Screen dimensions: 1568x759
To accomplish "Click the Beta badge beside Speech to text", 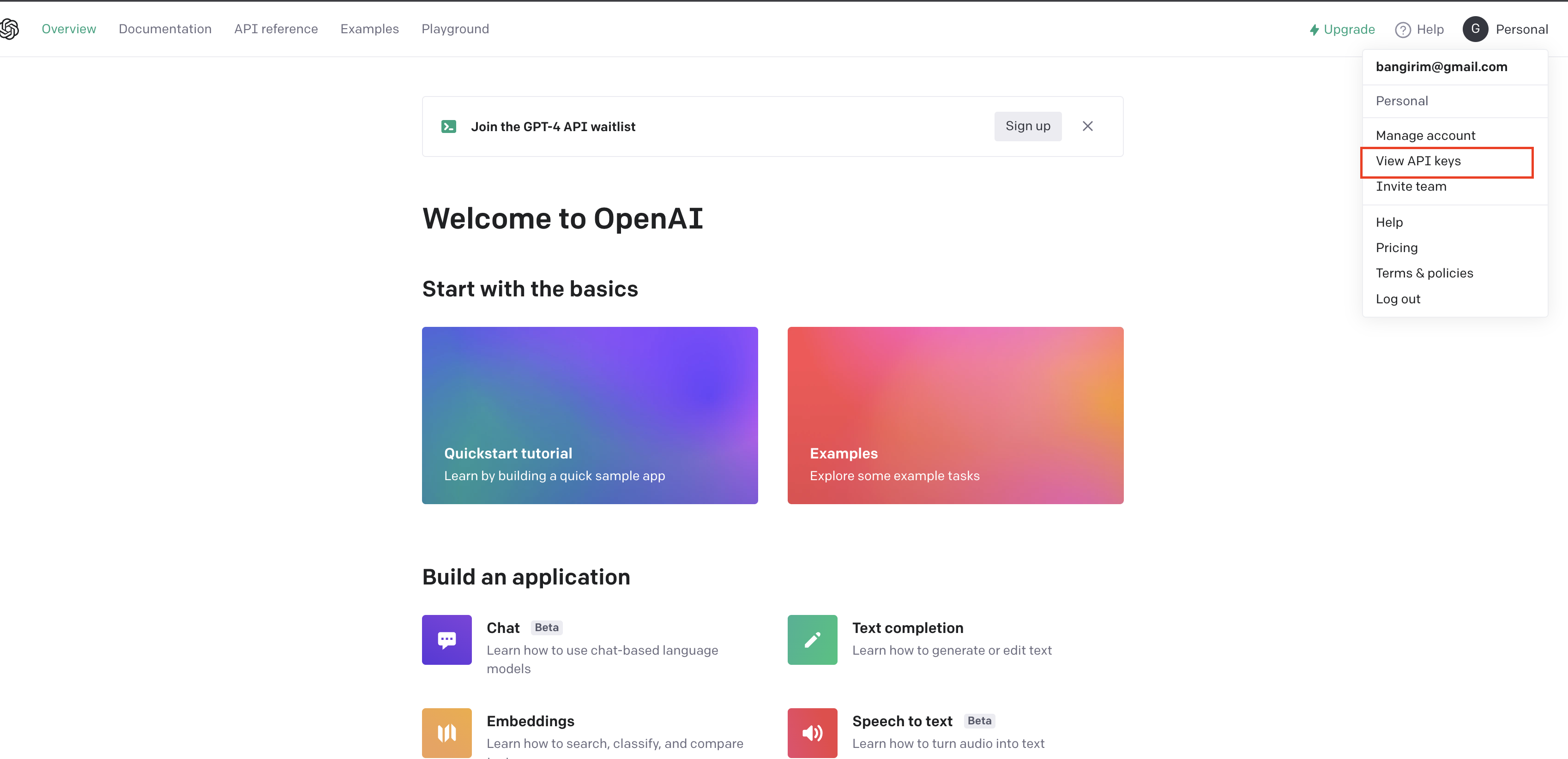I will tap(979, 720).
